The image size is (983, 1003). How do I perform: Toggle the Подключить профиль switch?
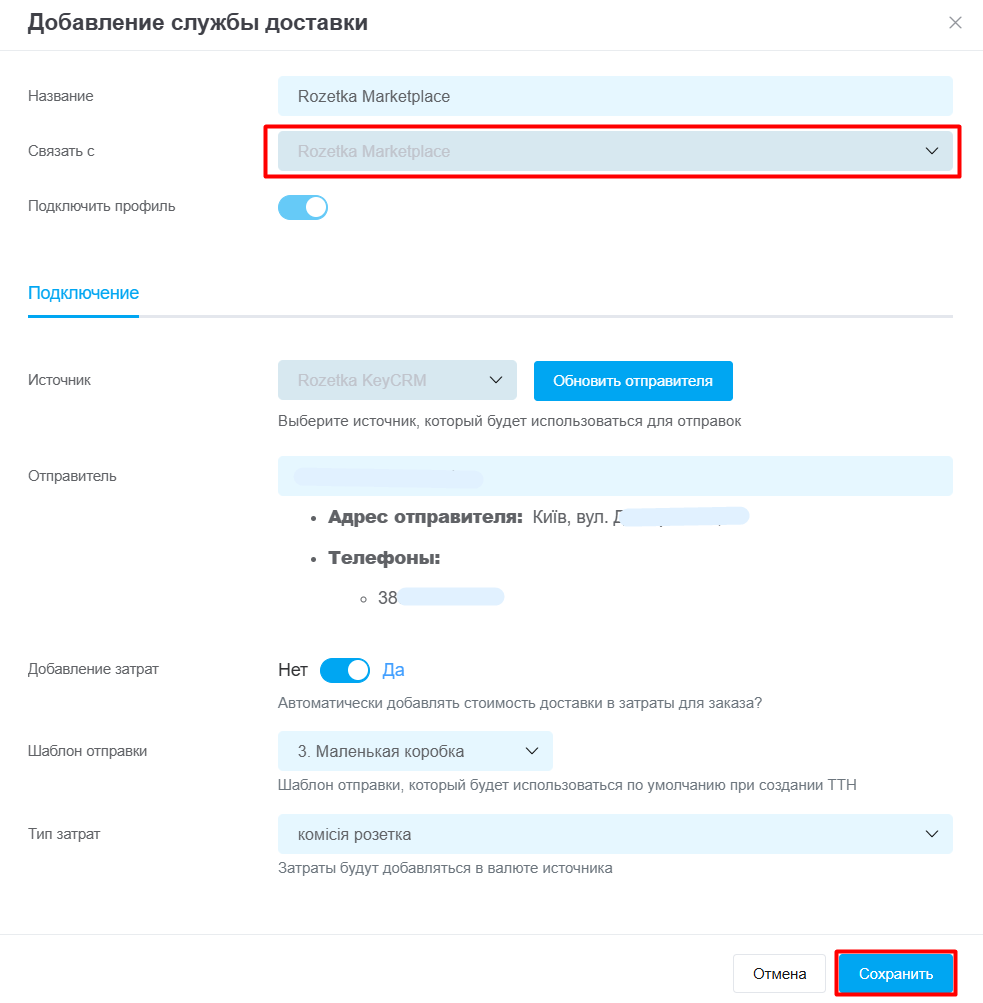(x=303, y=207)
